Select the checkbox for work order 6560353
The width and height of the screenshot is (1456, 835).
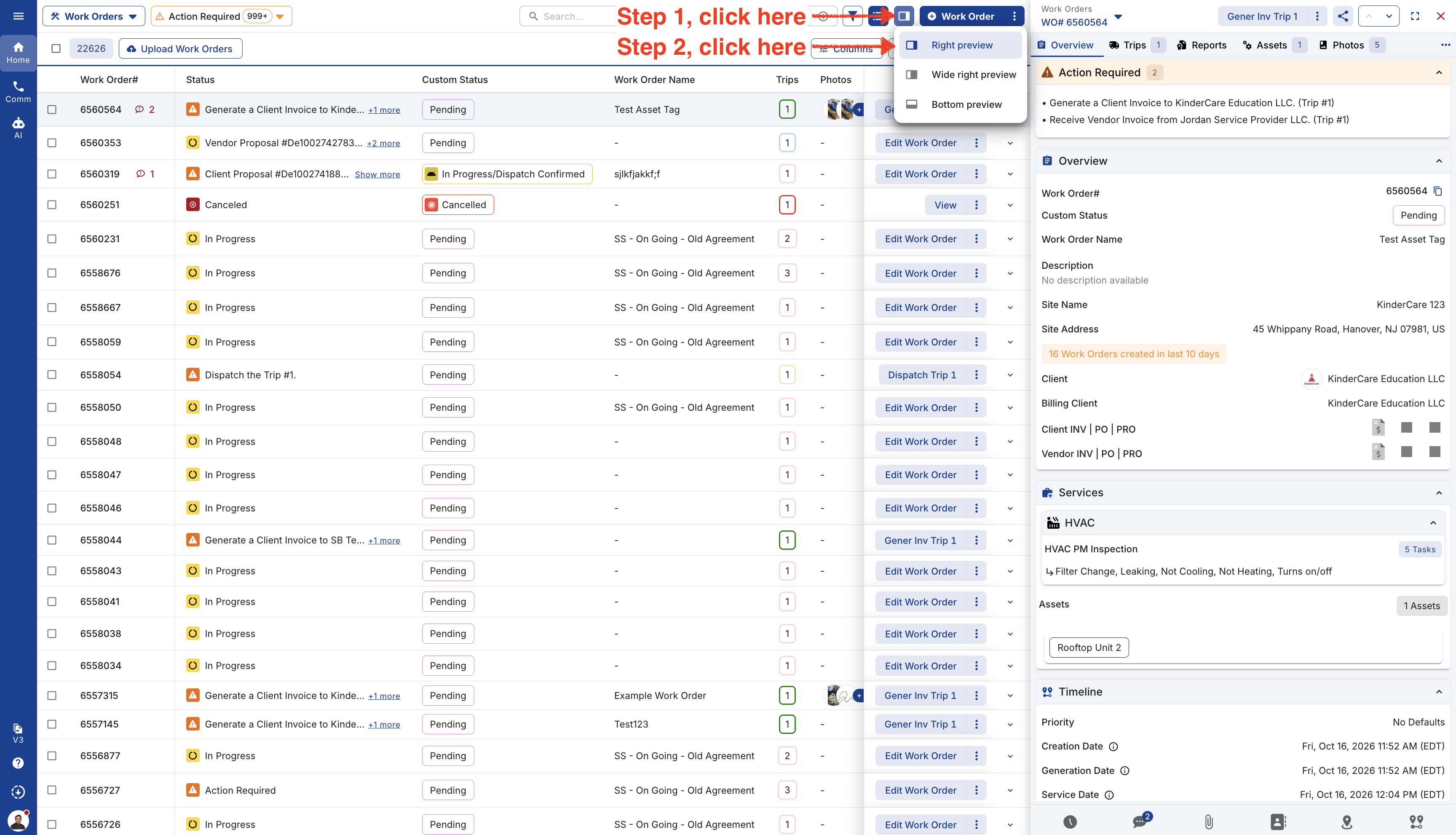(x=52, y=143)
